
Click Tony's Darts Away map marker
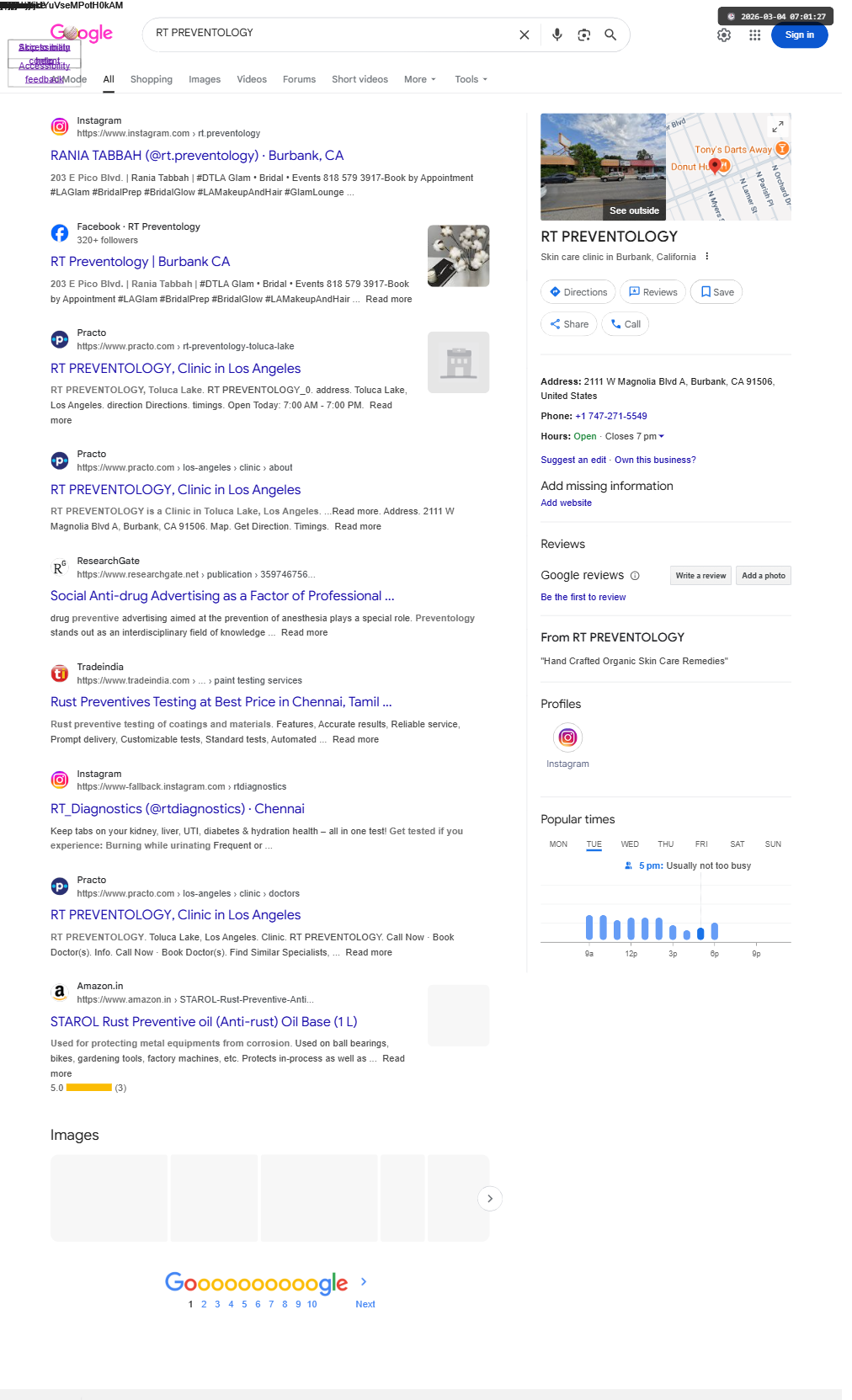point(782,149)
